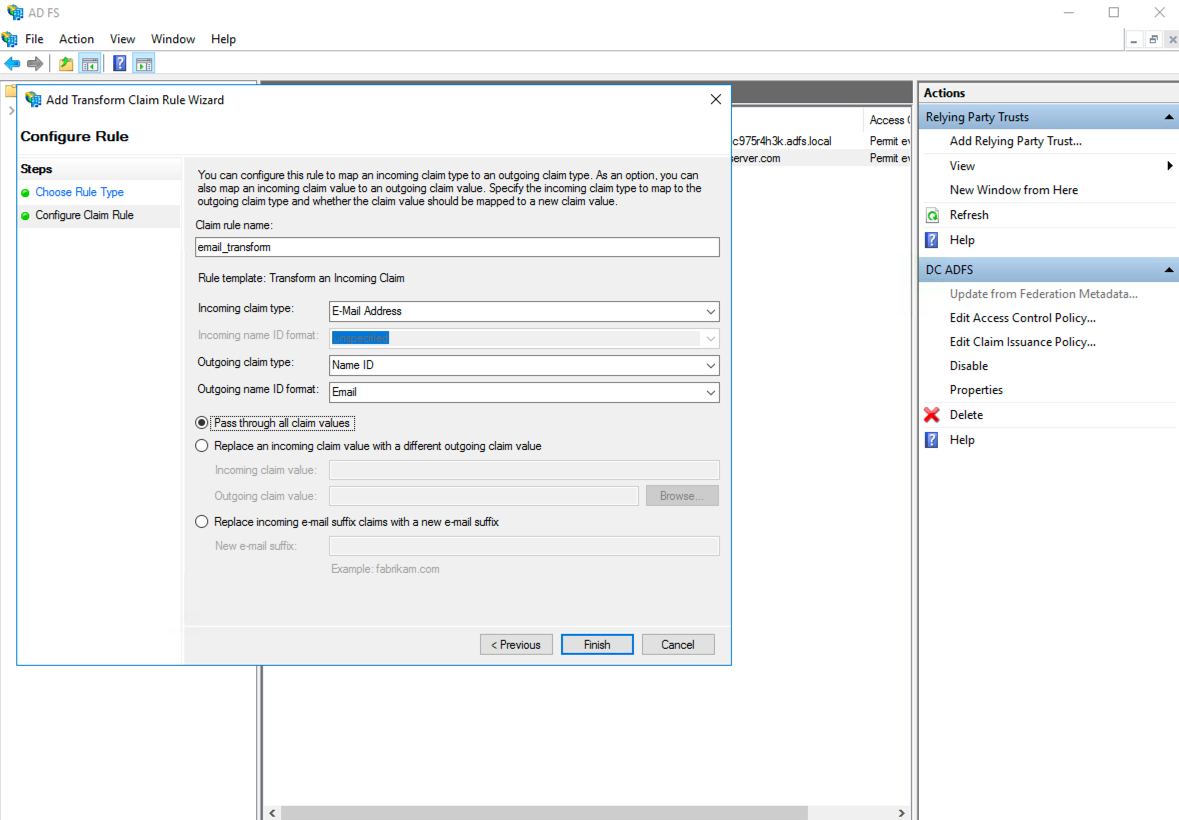Open the Outgoing claim type dropdown
The height and width of the screenshot is (820, 1179).
[x=709, y=365]
